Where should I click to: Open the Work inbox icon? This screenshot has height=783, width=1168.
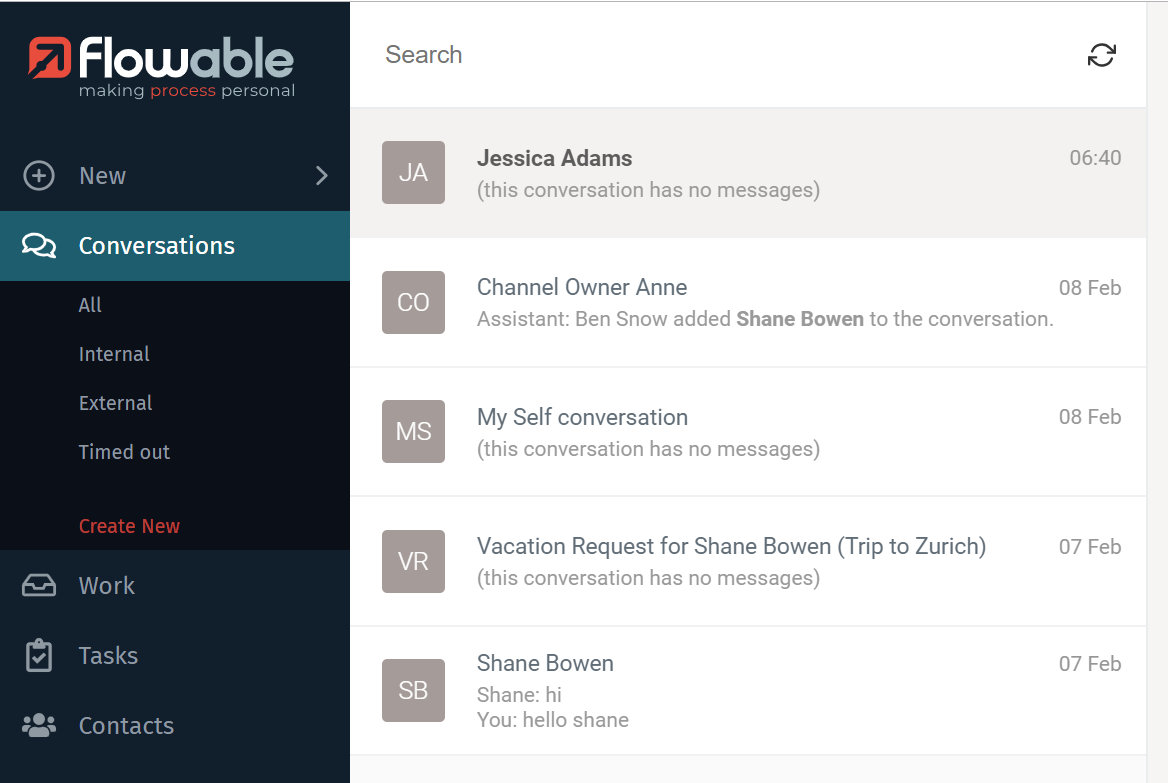click(38, 585)
